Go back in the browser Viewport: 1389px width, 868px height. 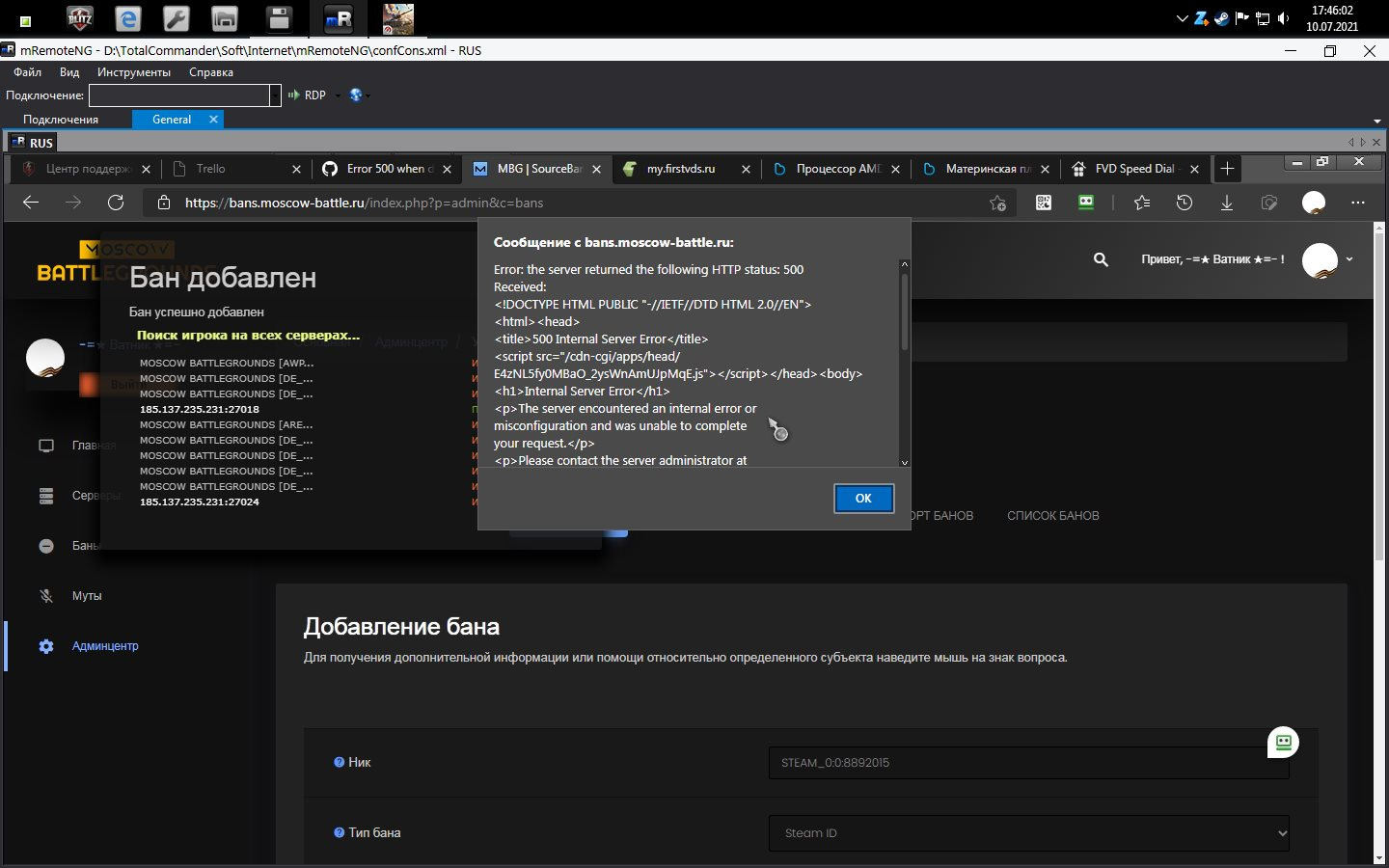[31, 203]
